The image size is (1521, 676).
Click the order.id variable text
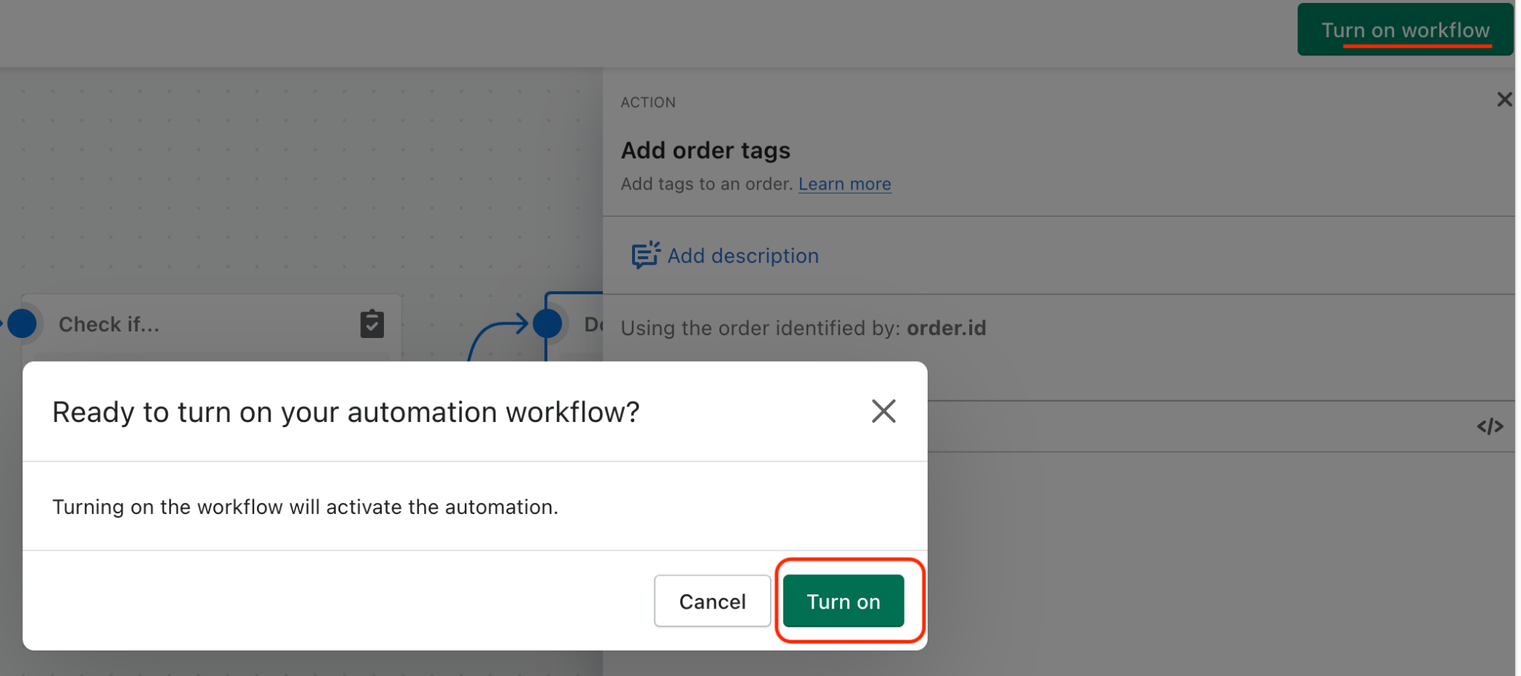tap(946, 328)
